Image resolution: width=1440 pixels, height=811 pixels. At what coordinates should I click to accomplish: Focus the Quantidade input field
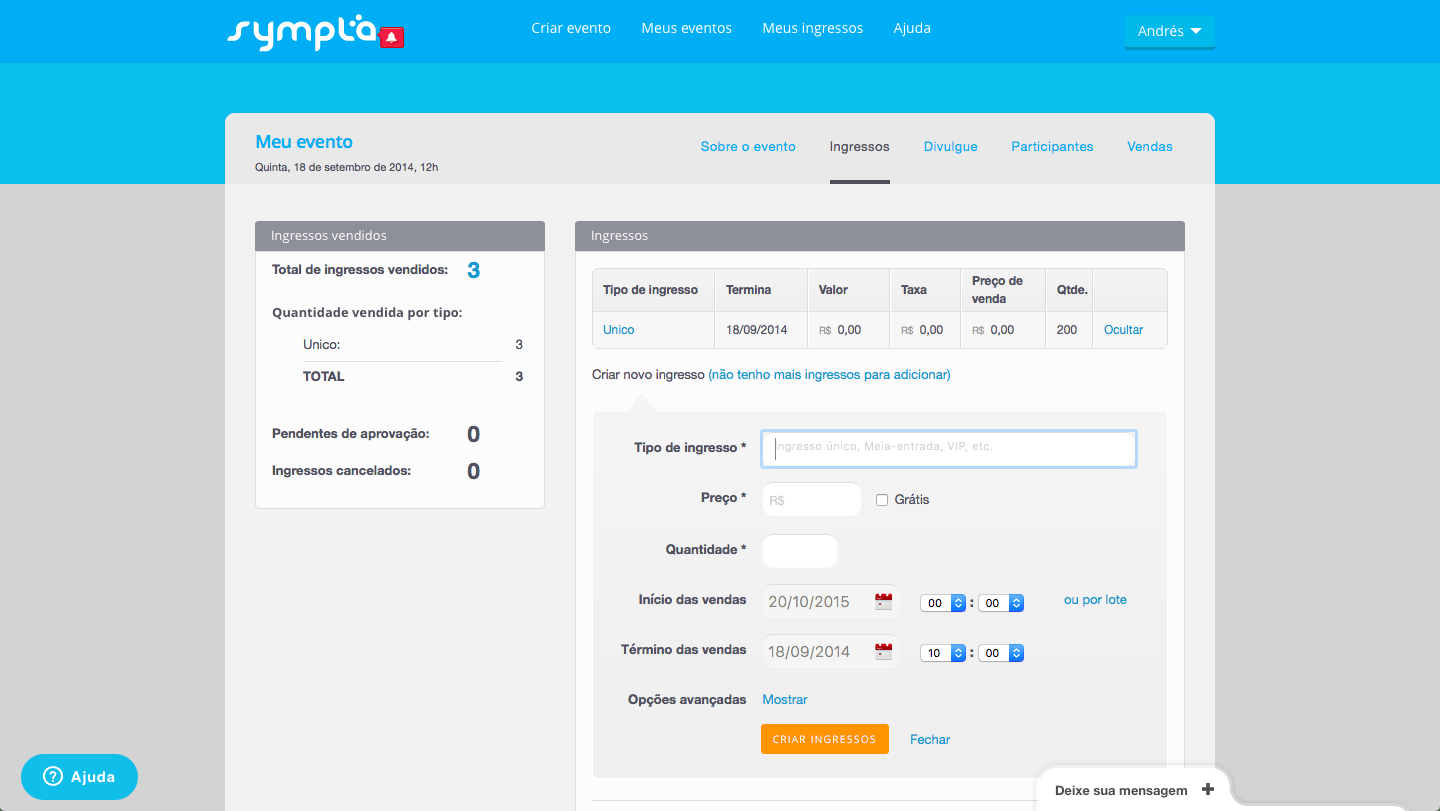[799, 551]
